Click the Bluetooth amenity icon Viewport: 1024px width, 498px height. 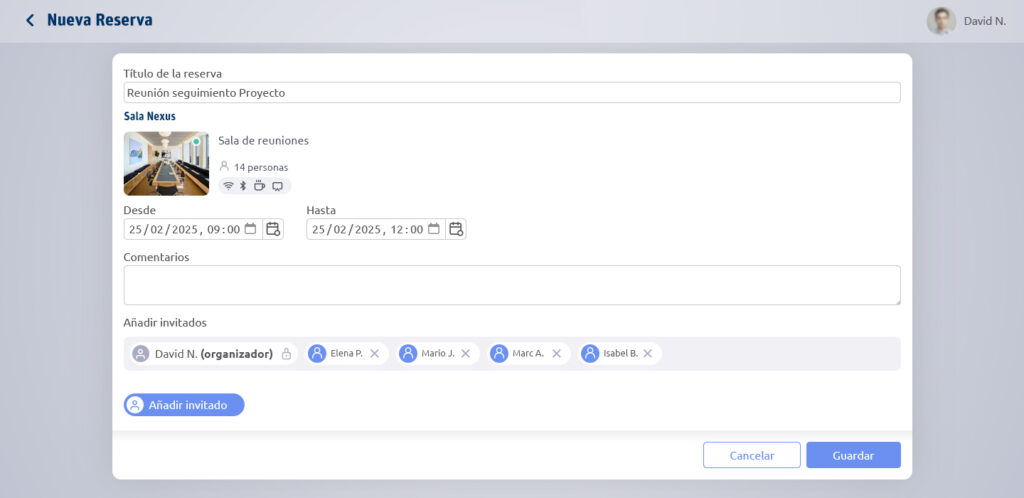pyautogui.click(x=243, y=186)
